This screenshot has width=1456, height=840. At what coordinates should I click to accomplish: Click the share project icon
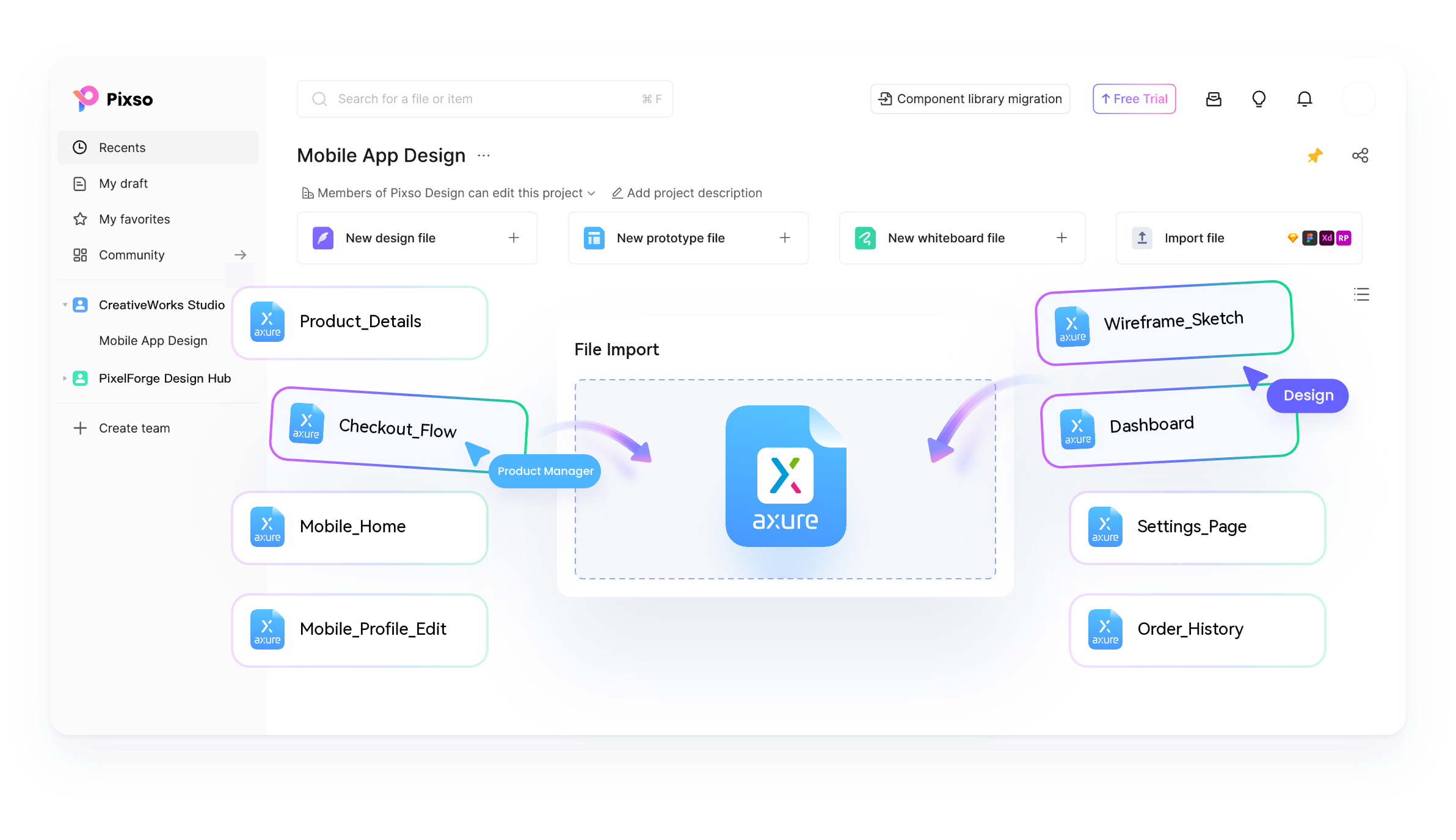[x=1360, y=156]
